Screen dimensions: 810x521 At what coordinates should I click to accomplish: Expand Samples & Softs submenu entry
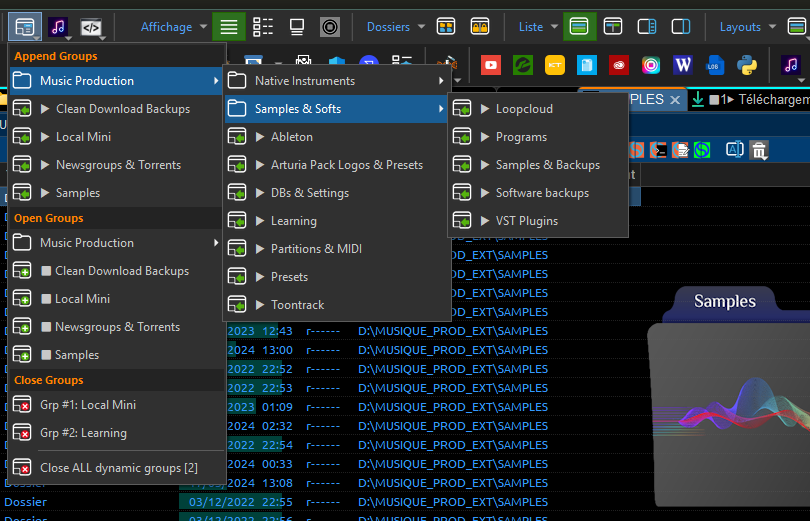(336, 108)
